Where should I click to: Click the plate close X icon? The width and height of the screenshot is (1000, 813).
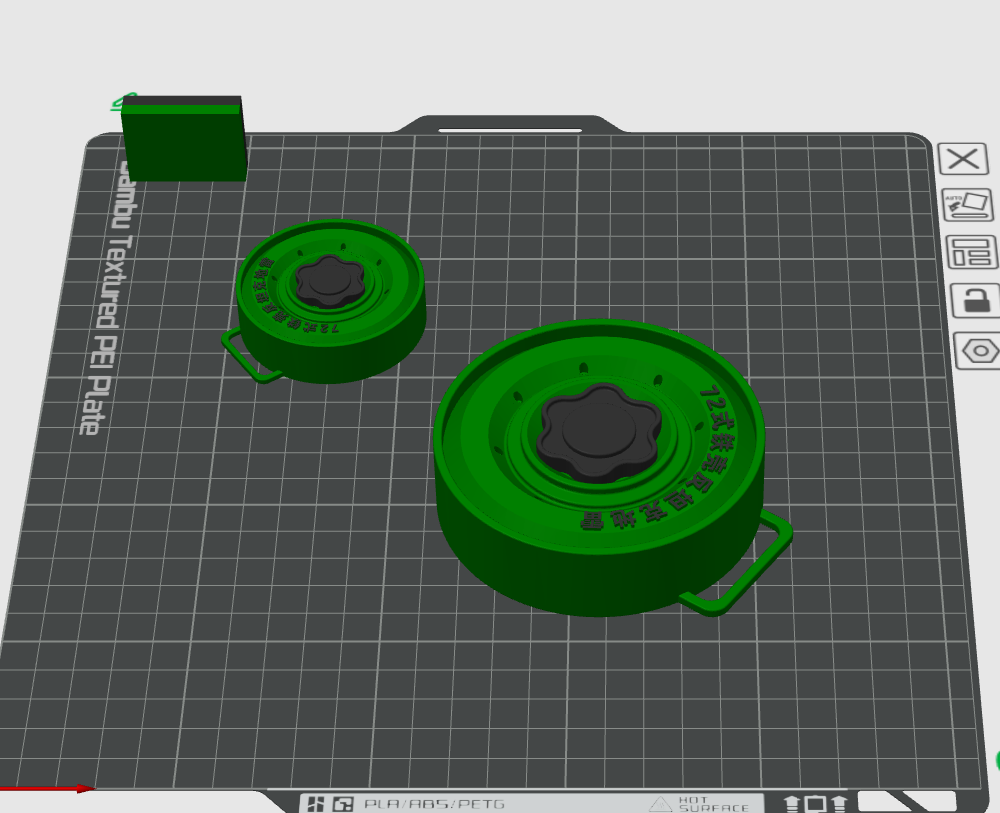pyautogui.click(x=963, y=159)
